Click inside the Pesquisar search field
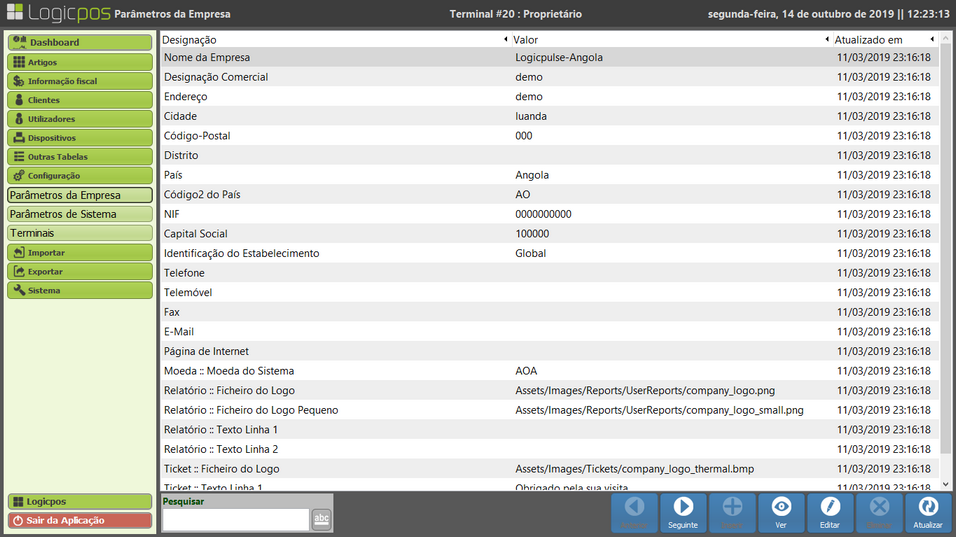 tap(235, 519)
